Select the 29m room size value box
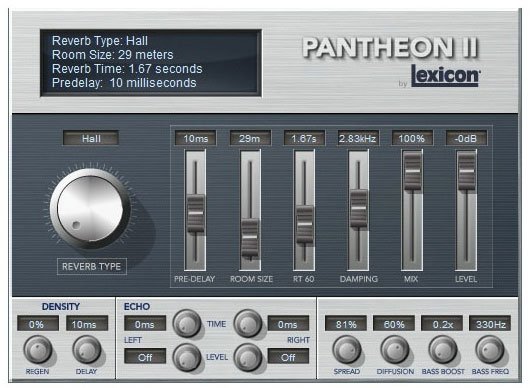Screen dimensions: 532x388 250,138
